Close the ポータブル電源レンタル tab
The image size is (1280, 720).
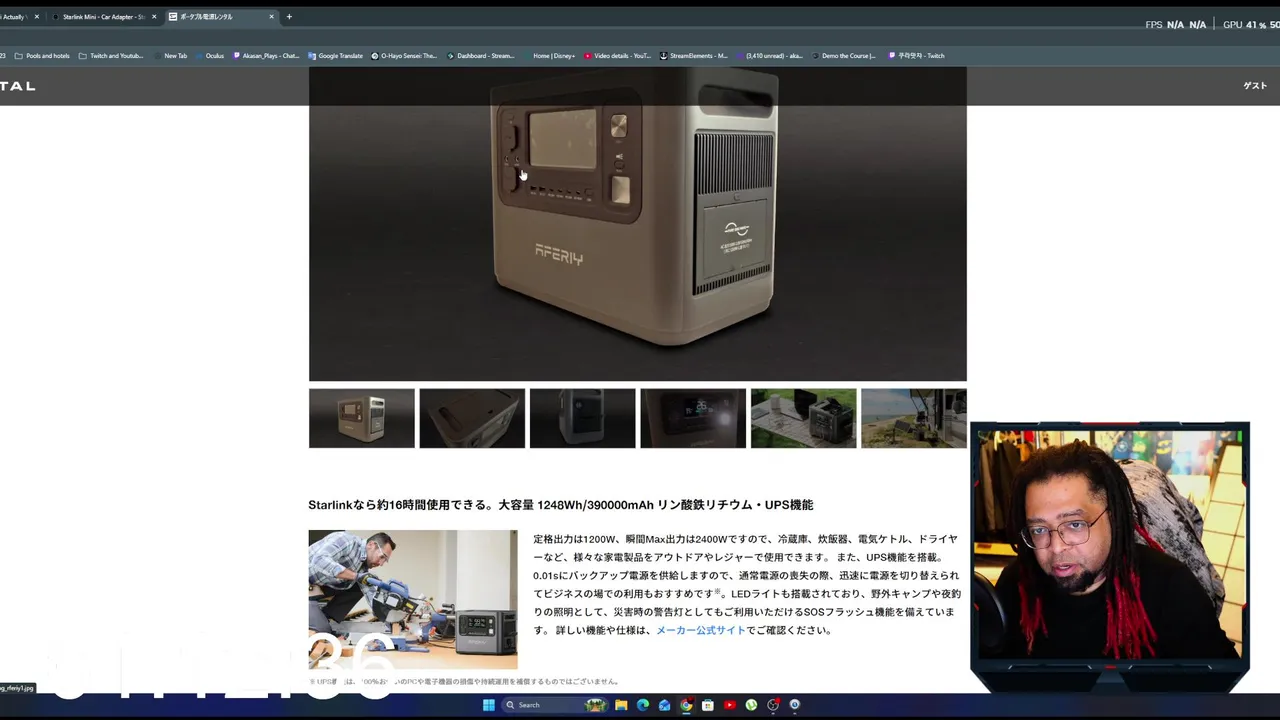[271, 17]
